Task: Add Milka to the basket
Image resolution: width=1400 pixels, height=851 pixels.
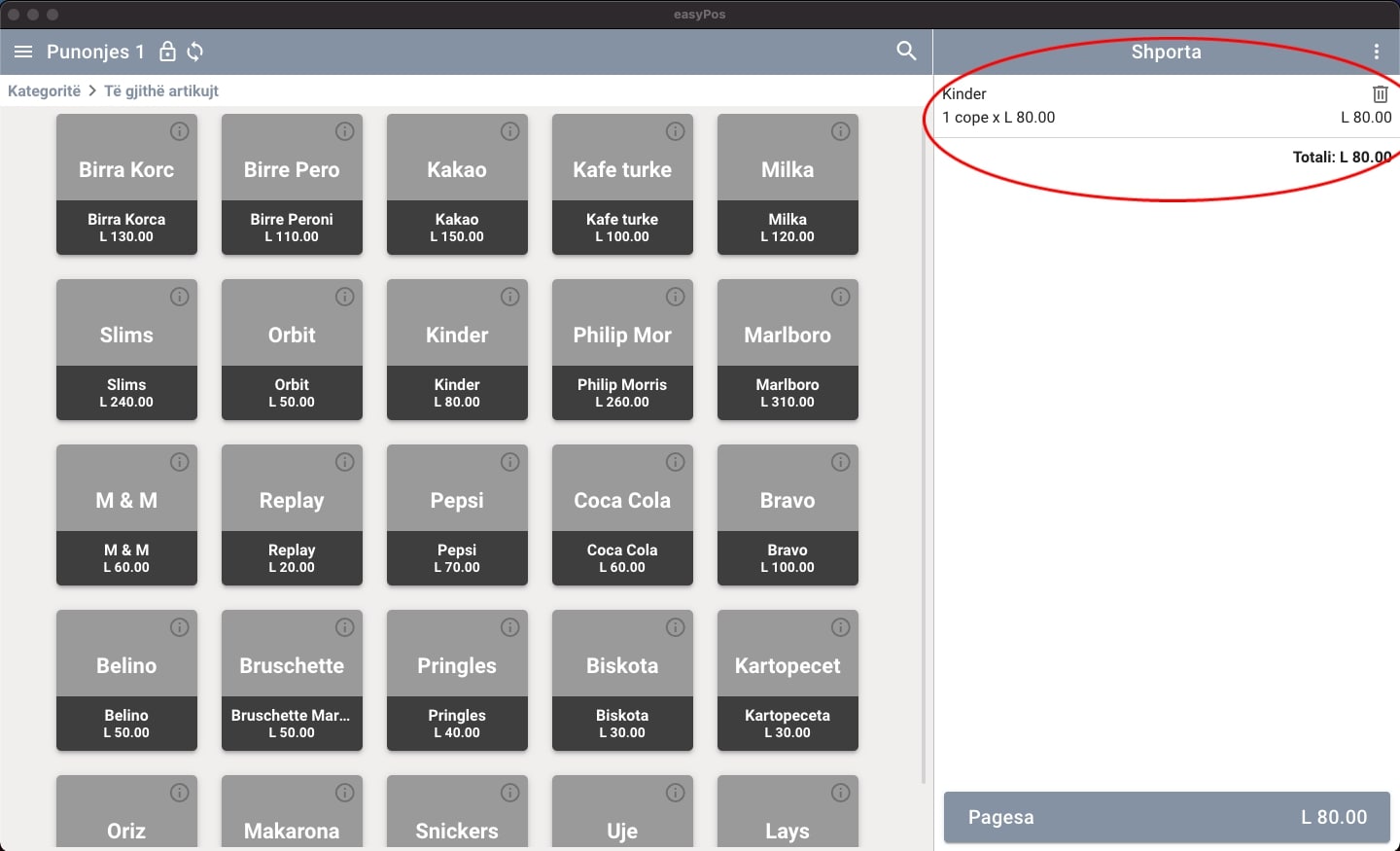Action: click(x=787, y=185)
